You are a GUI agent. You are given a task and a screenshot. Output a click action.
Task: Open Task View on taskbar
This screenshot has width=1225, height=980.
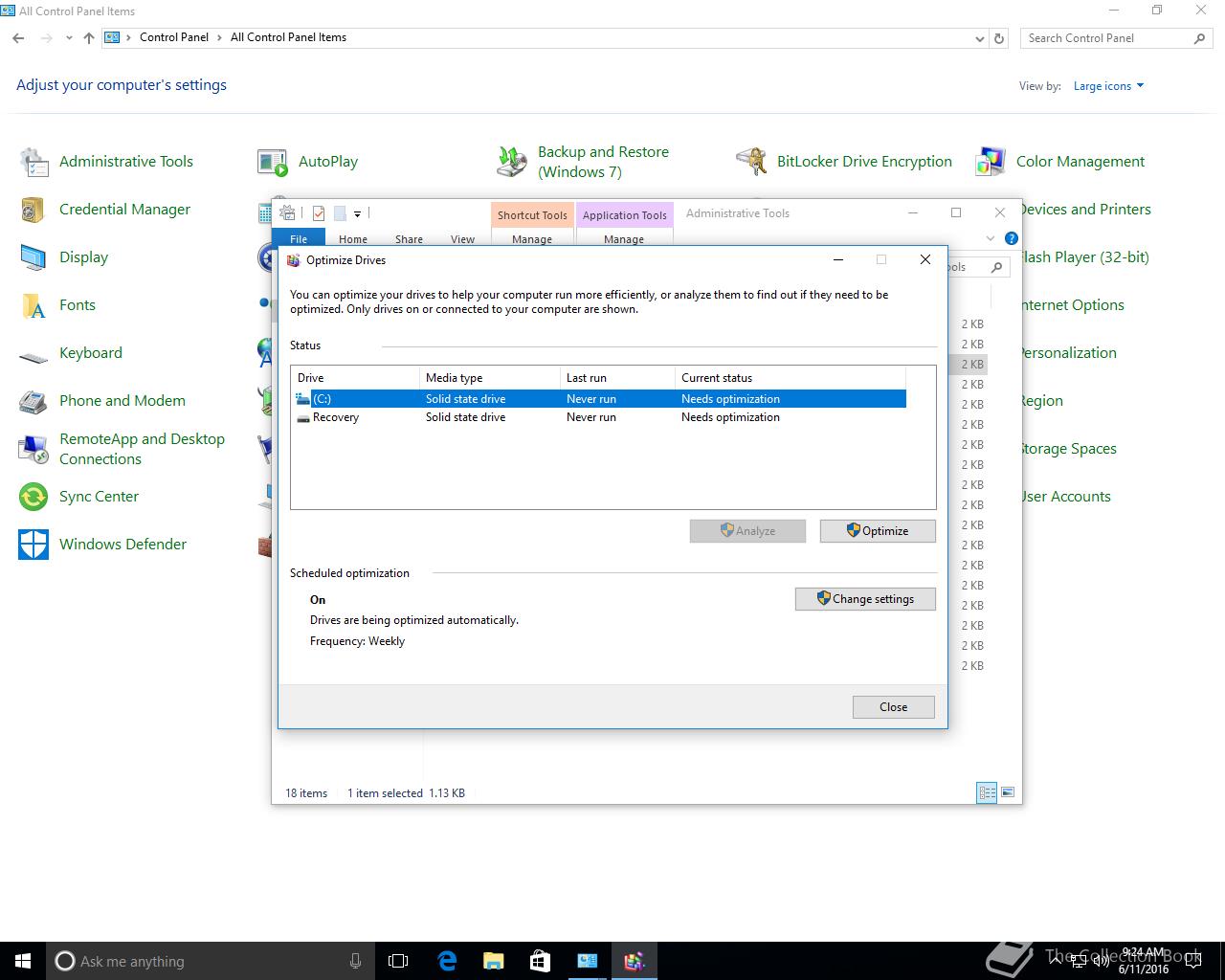tap(398, 961)
